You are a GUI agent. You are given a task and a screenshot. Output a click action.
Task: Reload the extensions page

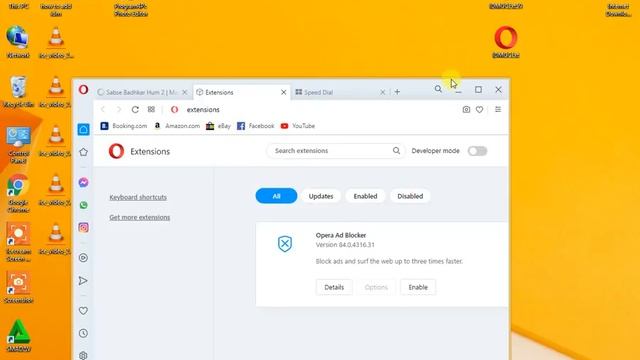(135, 109)
